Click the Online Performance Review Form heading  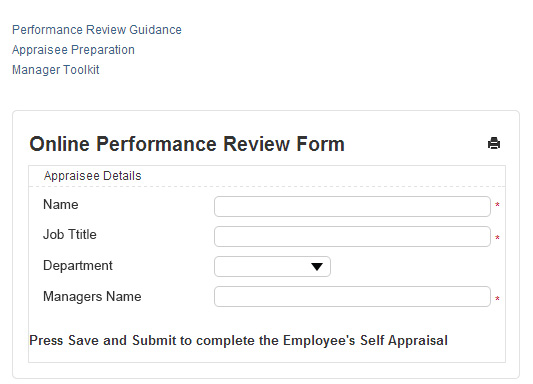(x=187, y=144)
